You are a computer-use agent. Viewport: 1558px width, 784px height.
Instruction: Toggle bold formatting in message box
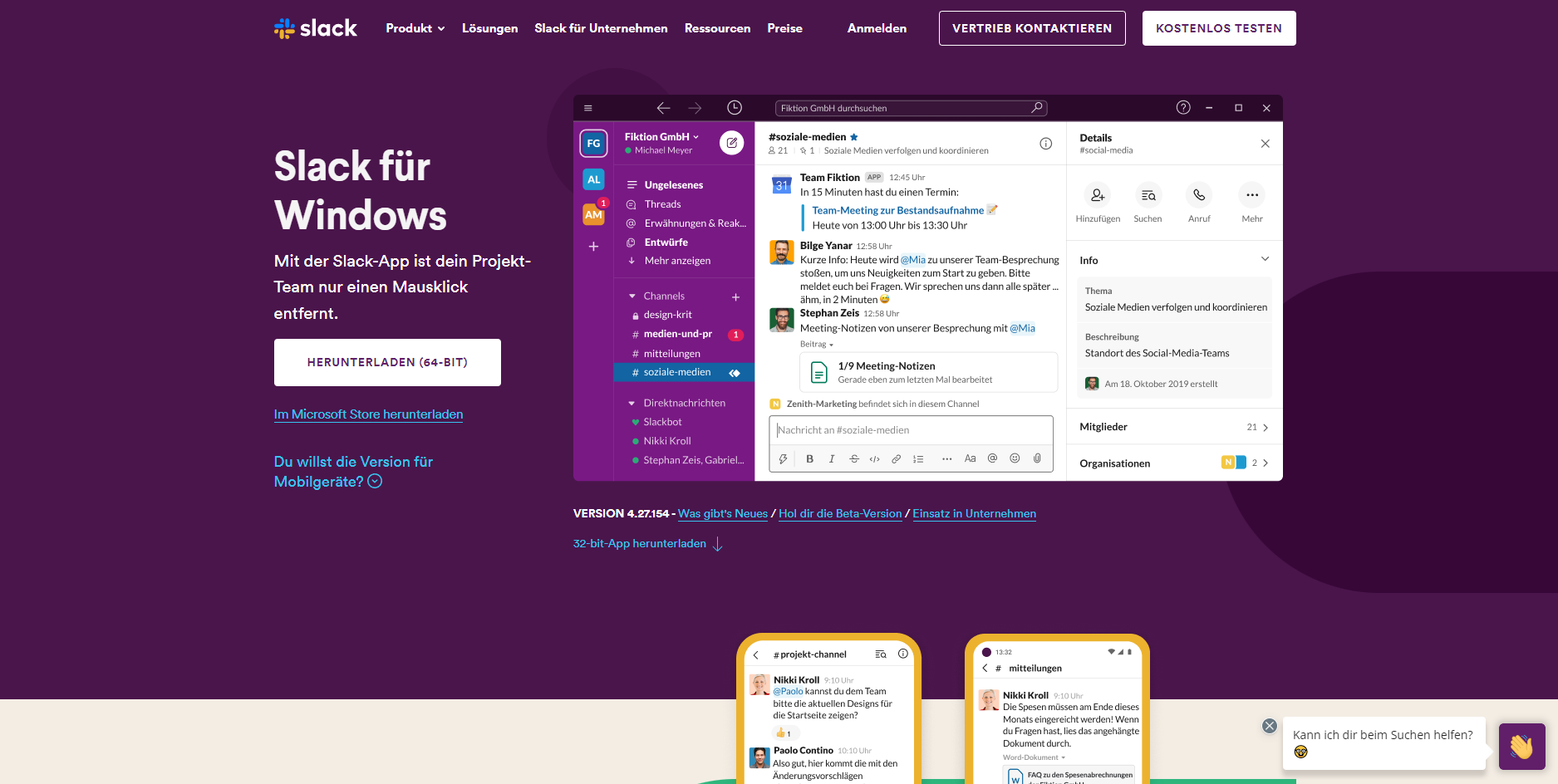(809, 458)
